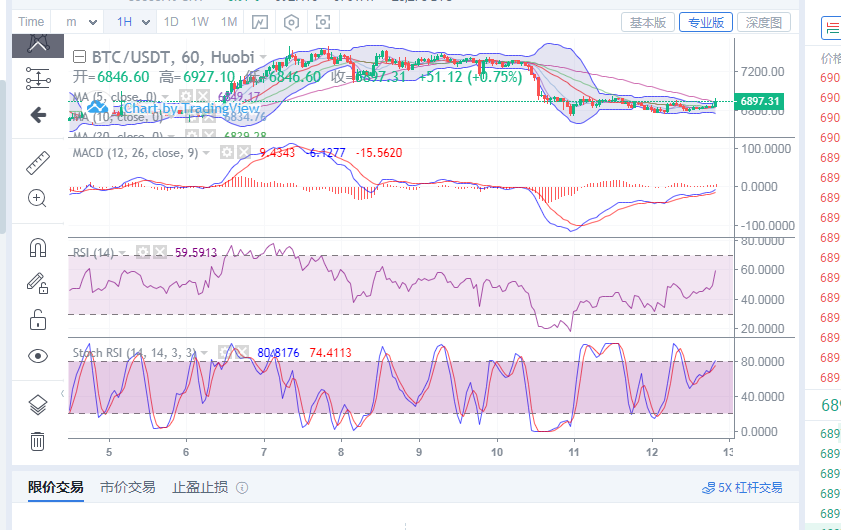Select the pattern drawing tool

click(x=38, y=43)
